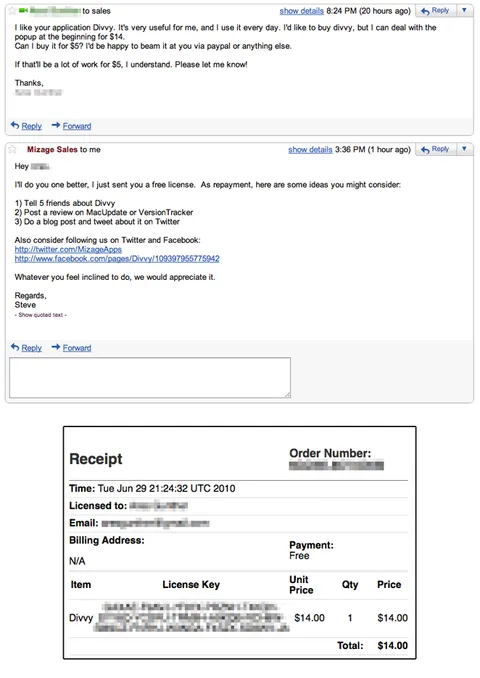Show details of the Mizage Sales email
The height and width of the screenshot is (678, 480).
point(310,150)
